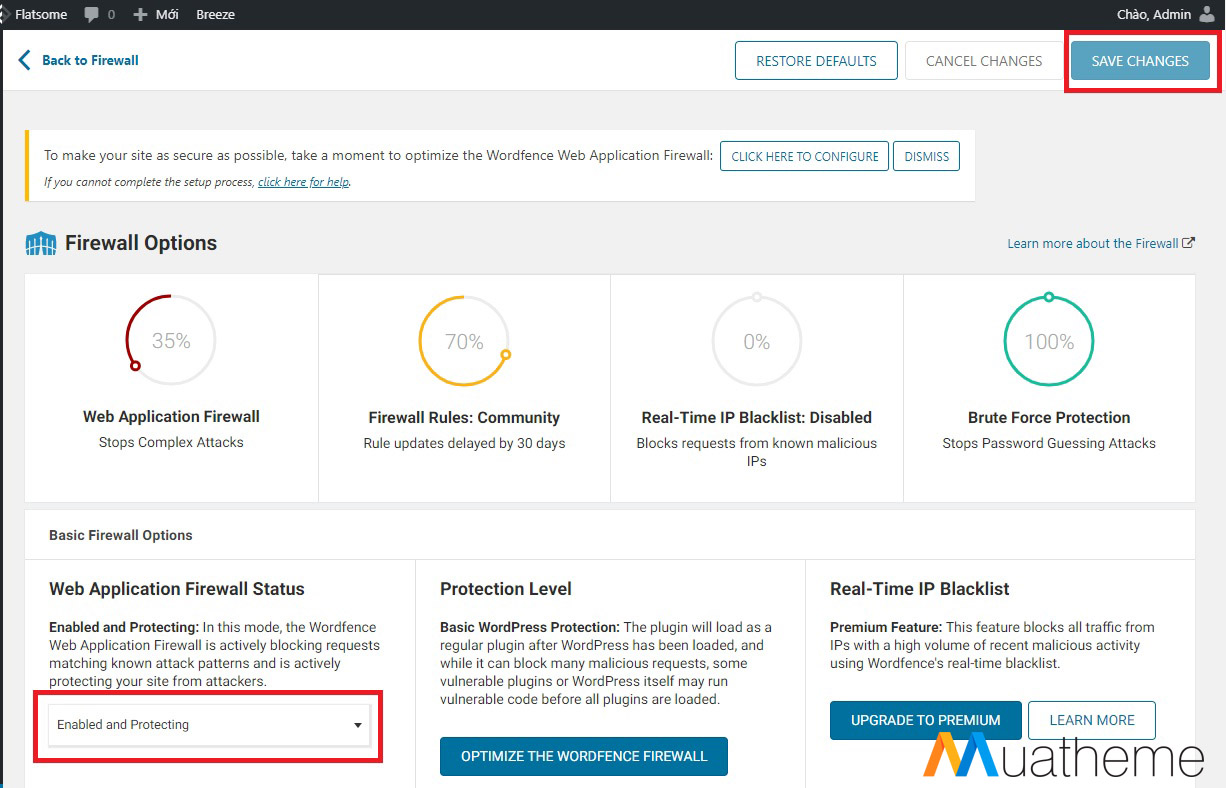Click the external link icon beside Learn more
Image resolution: width=1226 pixels, height=788 pixels.
click(1189, 243)
